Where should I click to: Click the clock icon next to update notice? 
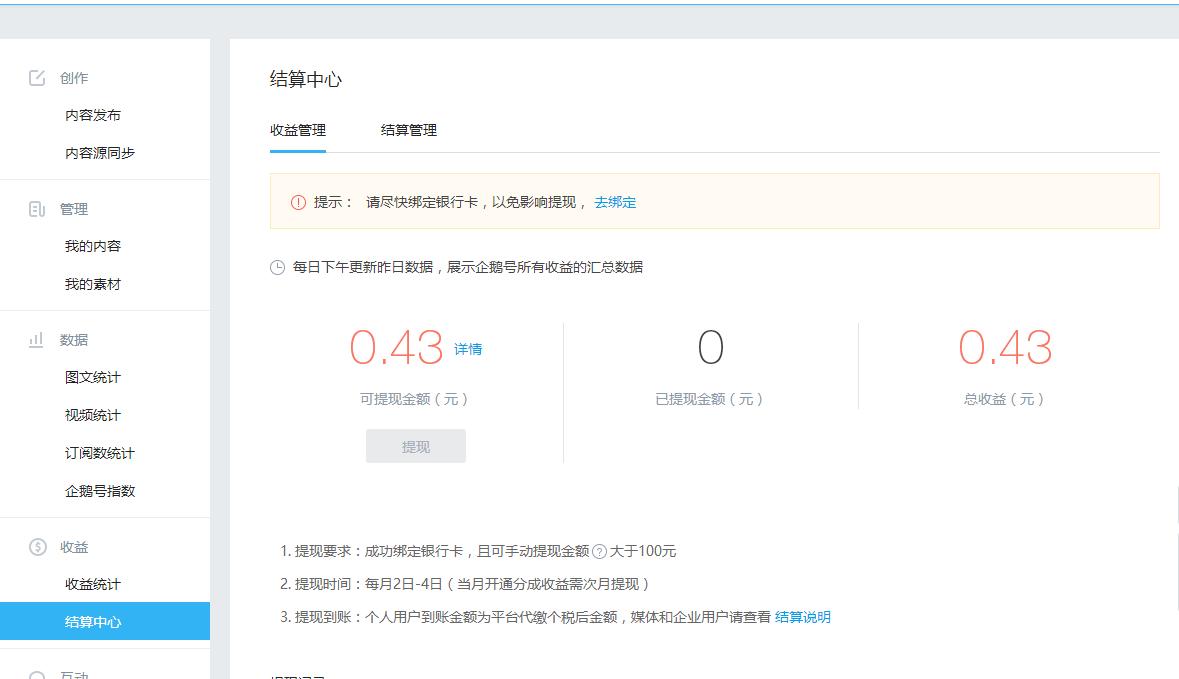277,266
